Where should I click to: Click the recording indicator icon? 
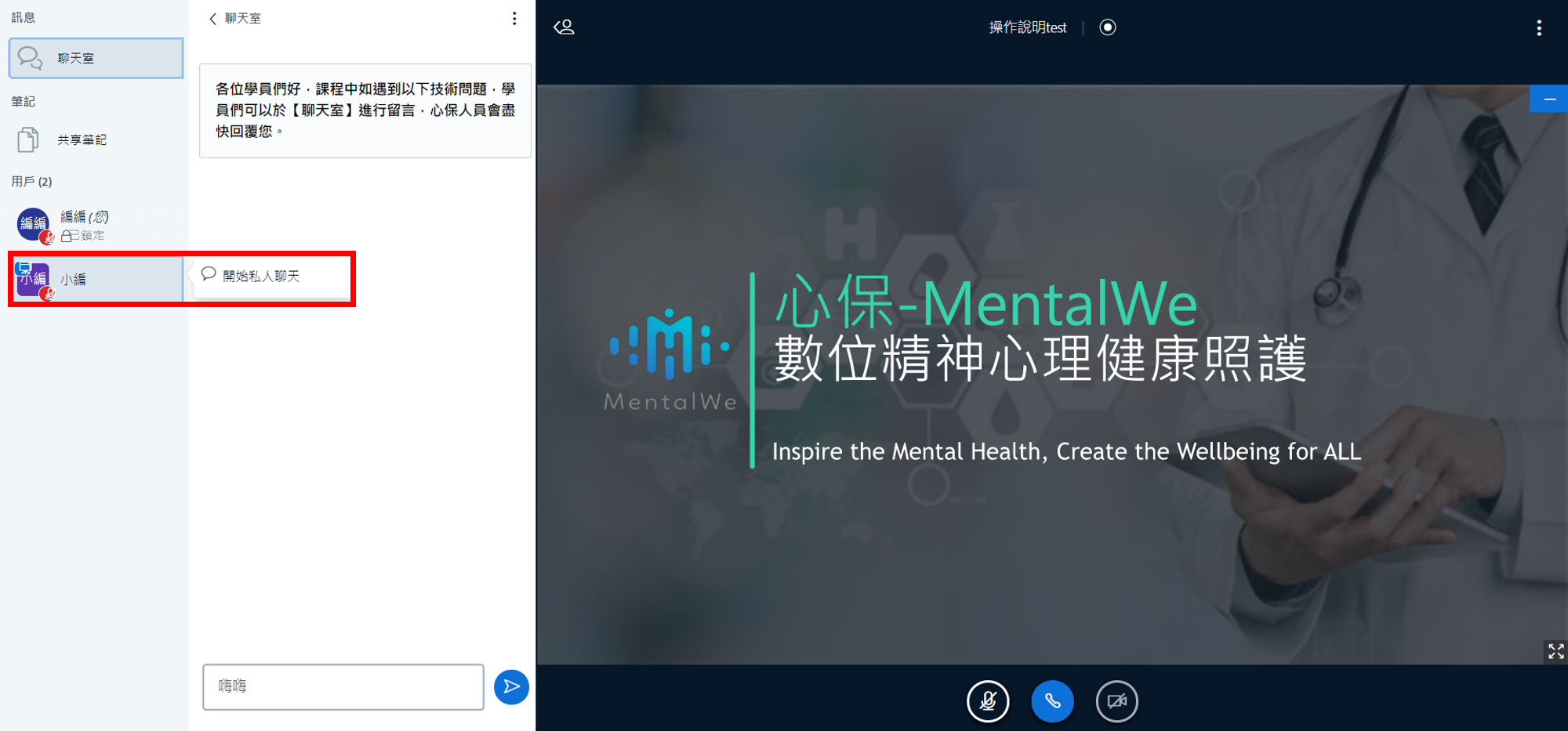tap(1108, 27)
